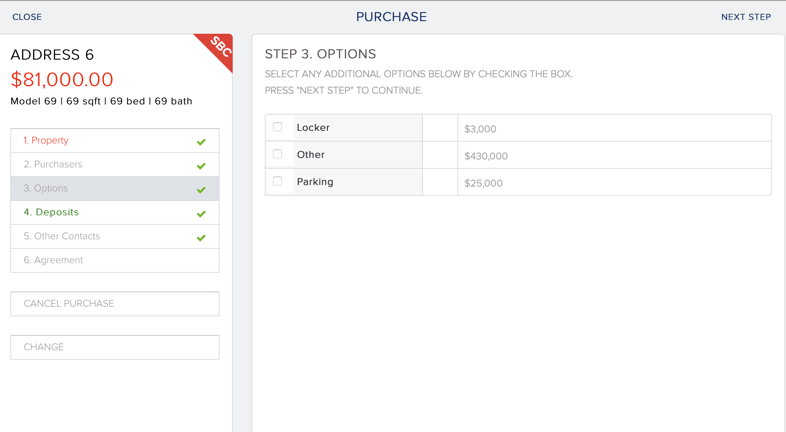The height and width of the screenshot is (432, 786).
Task: Open step 4. Deposits
Action: 51,213
